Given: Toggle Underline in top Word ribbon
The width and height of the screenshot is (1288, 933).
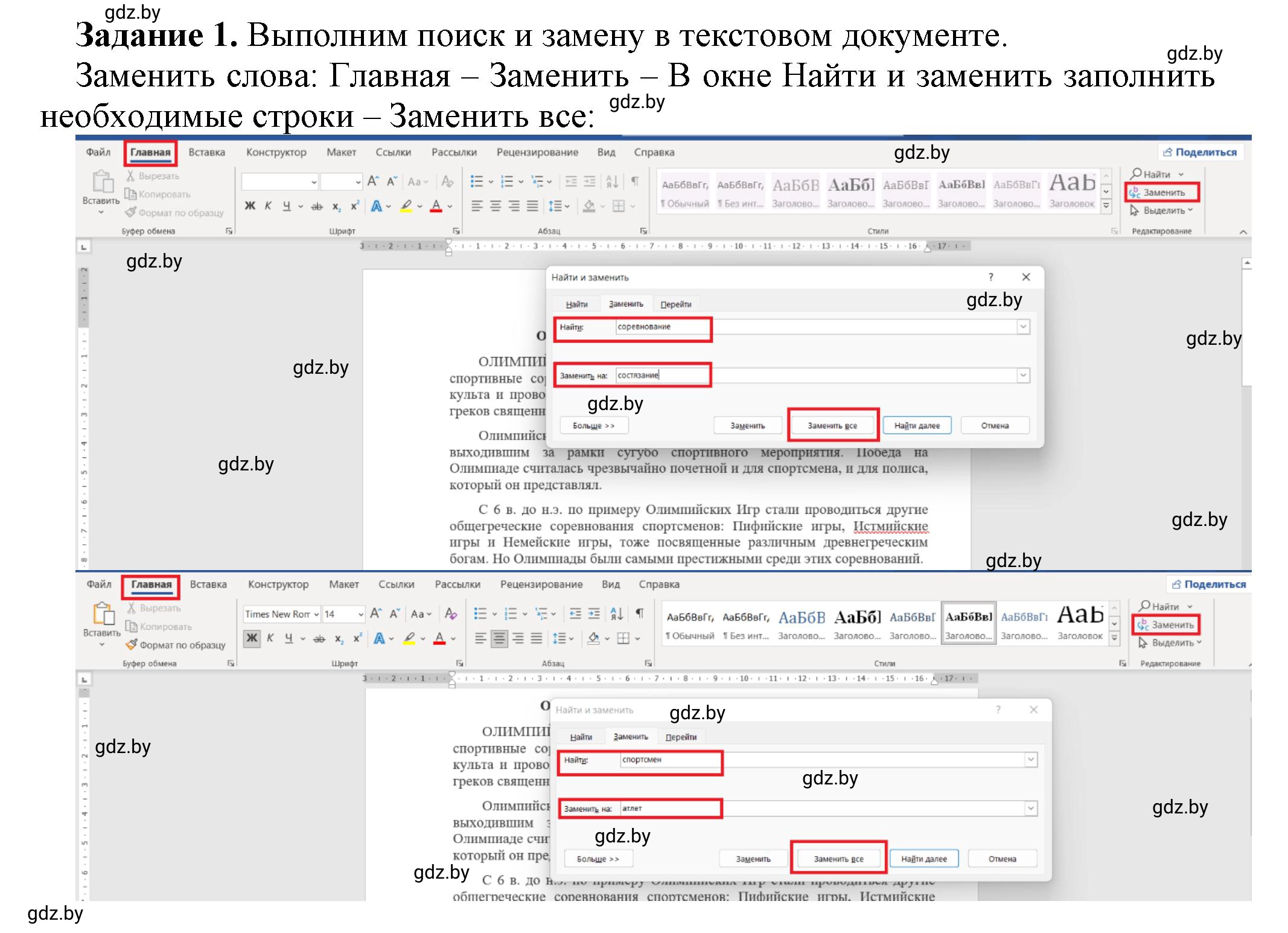Looking at the screenshot, I should 286,206.
